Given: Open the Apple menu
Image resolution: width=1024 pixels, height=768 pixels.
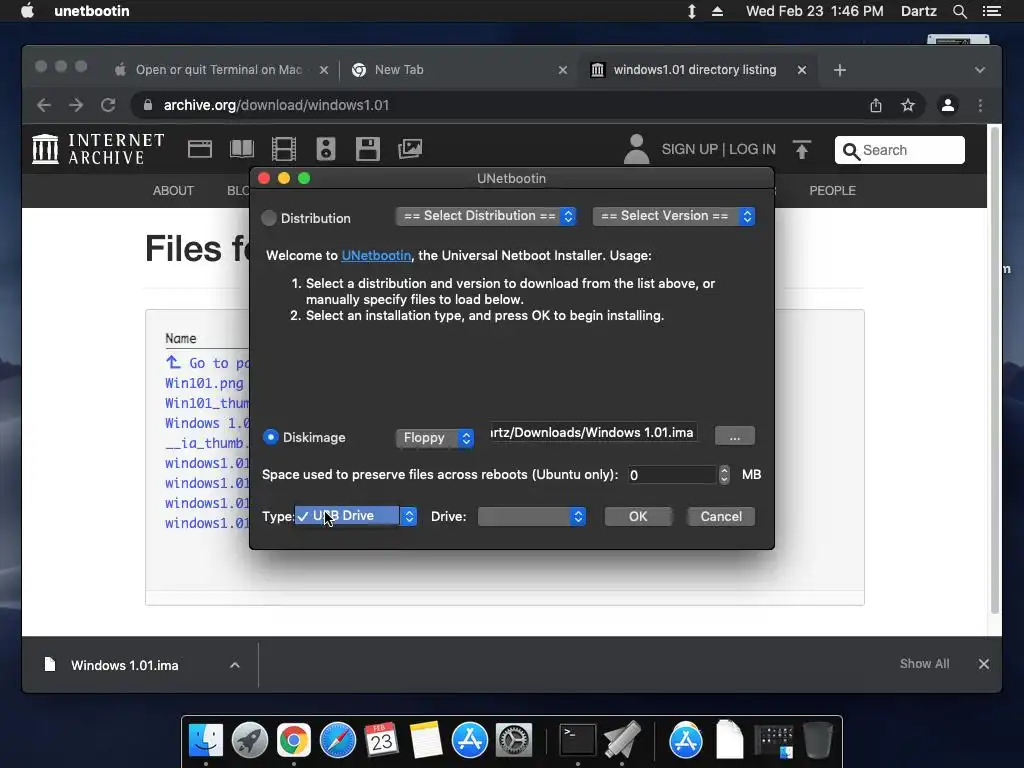Looking at the screenshot, I should [27, 11].
